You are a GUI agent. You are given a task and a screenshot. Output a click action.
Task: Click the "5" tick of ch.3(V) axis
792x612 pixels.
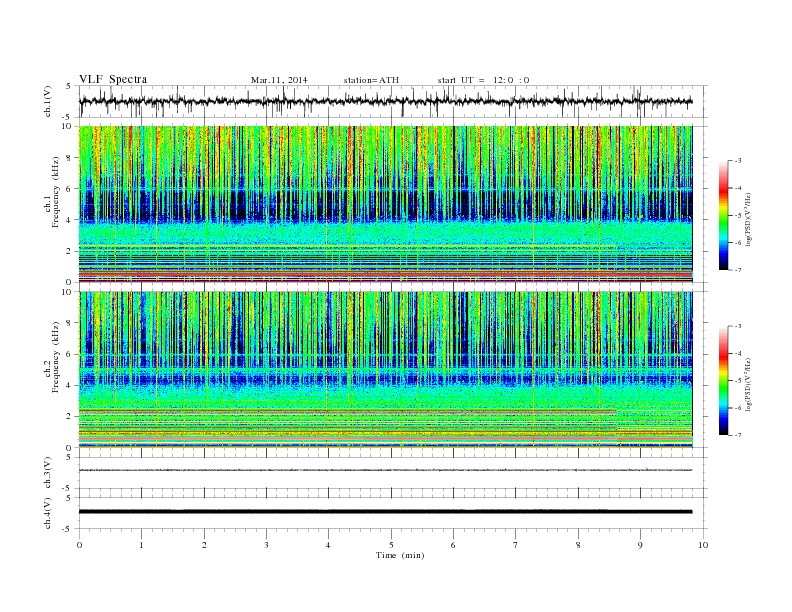[x=70, y=457]
